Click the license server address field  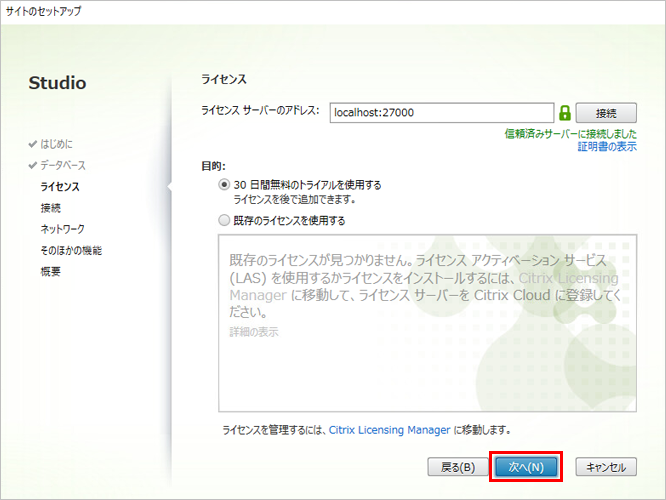point(440,113)
